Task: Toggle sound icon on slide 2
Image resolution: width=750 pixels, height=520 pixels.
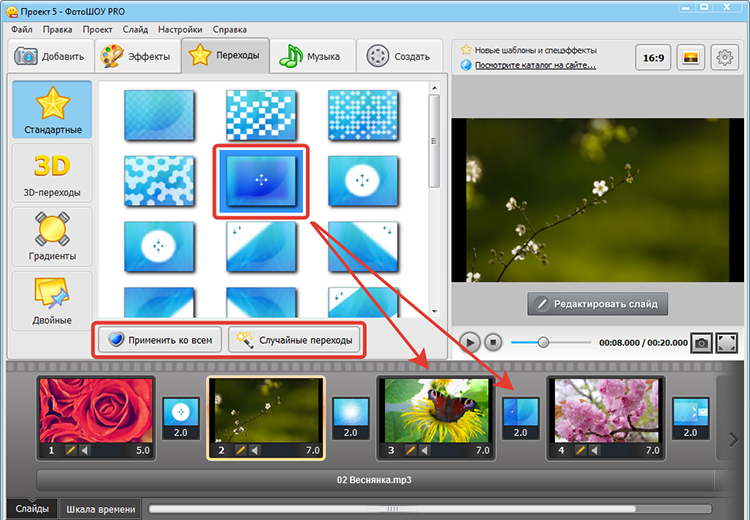Action: (255, 450)
